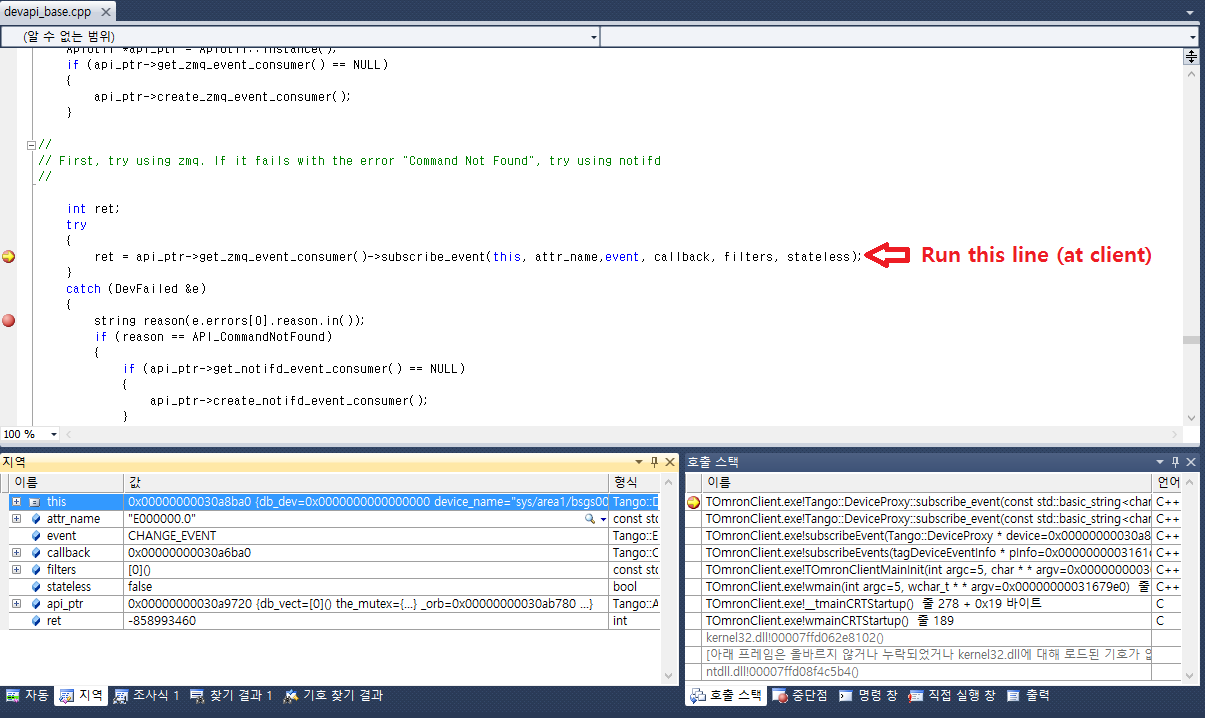The height and width of the screenshot is (718, 1205).
Task: Click the 'catch (DevFailed &e)' code line
Action: click(x=136, y=289)
